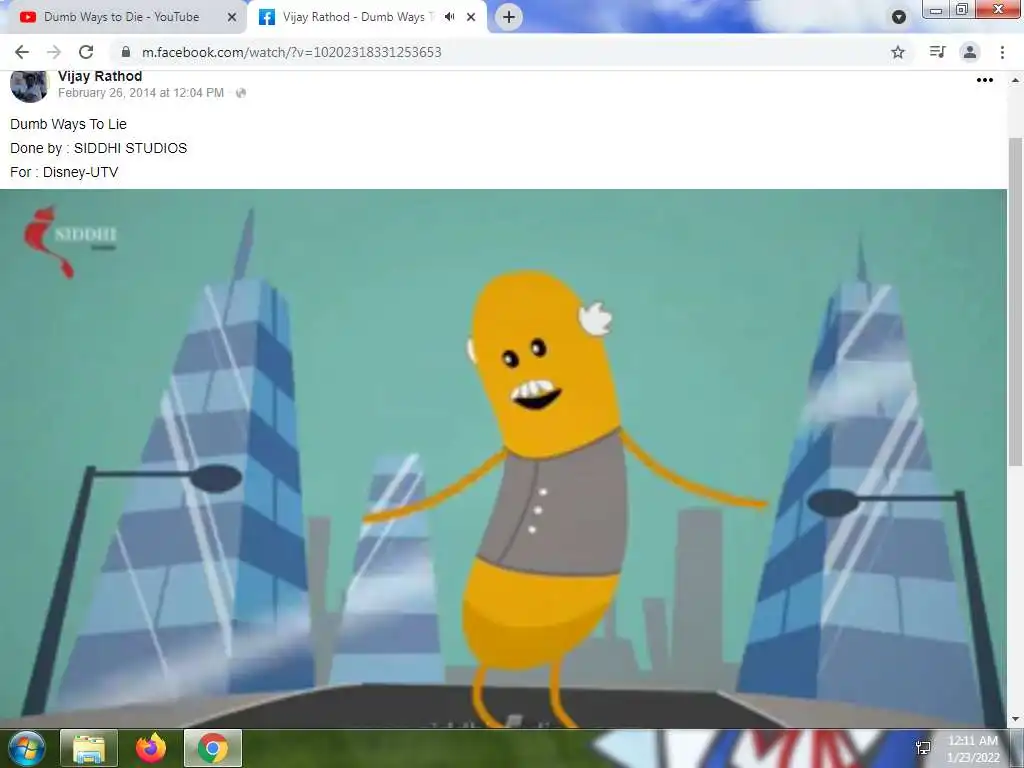Minimize the Chrome window

tap(936, 9)
